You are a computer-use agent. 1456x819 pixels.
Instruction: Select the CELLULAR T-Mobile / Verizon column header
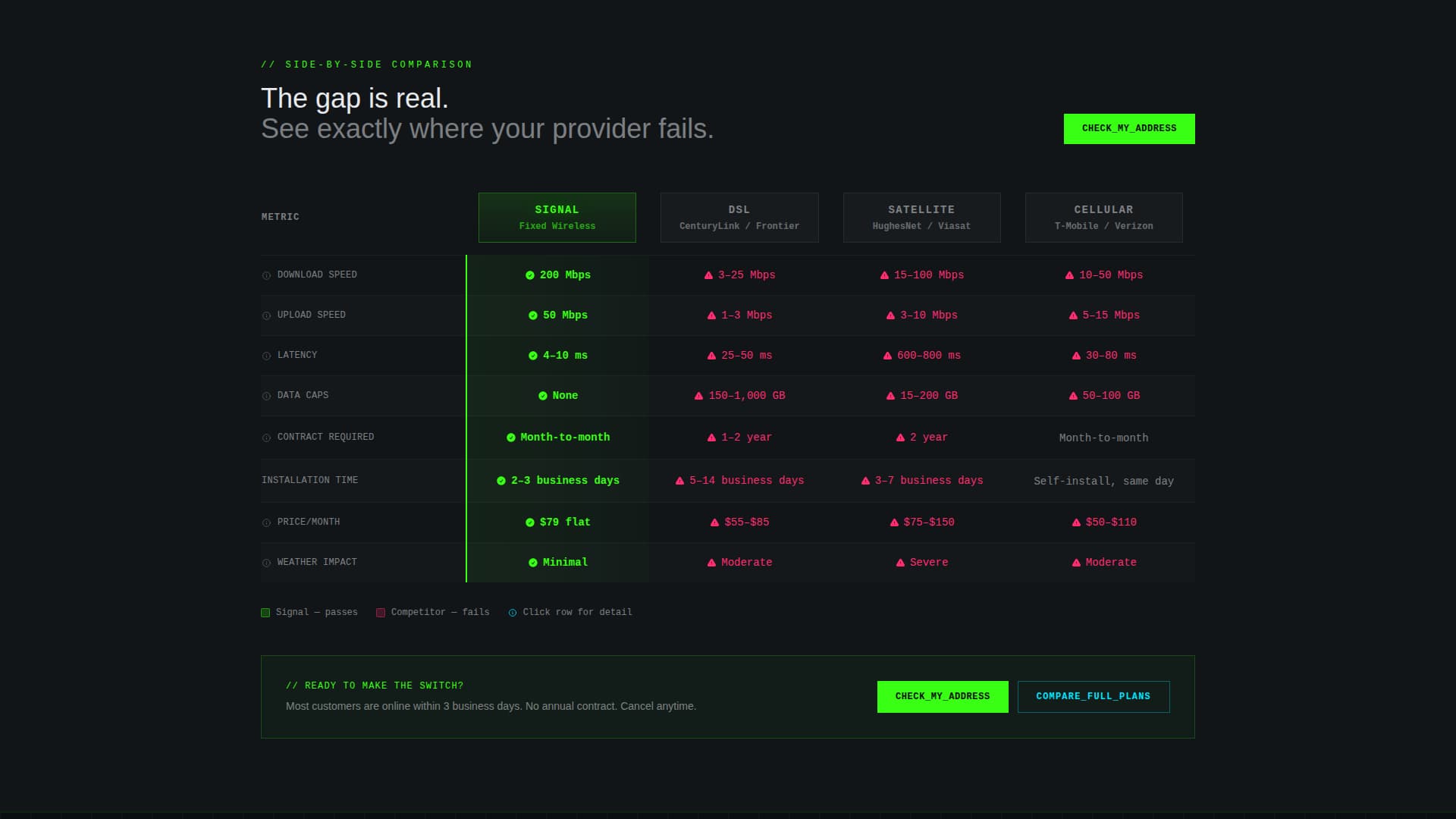coord(1104,218)
